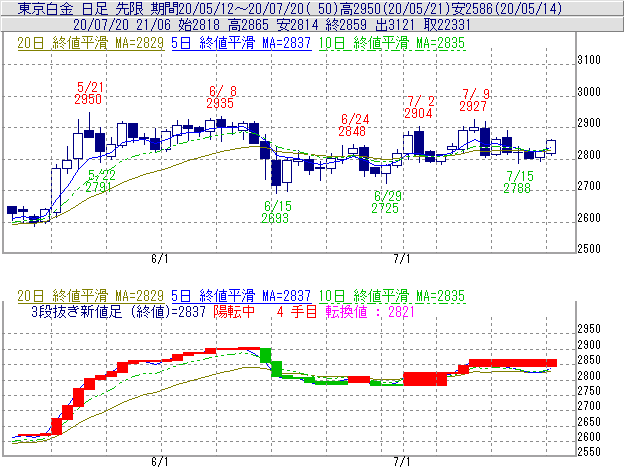Click the 3100 price axis label

[x=589, y=60]
